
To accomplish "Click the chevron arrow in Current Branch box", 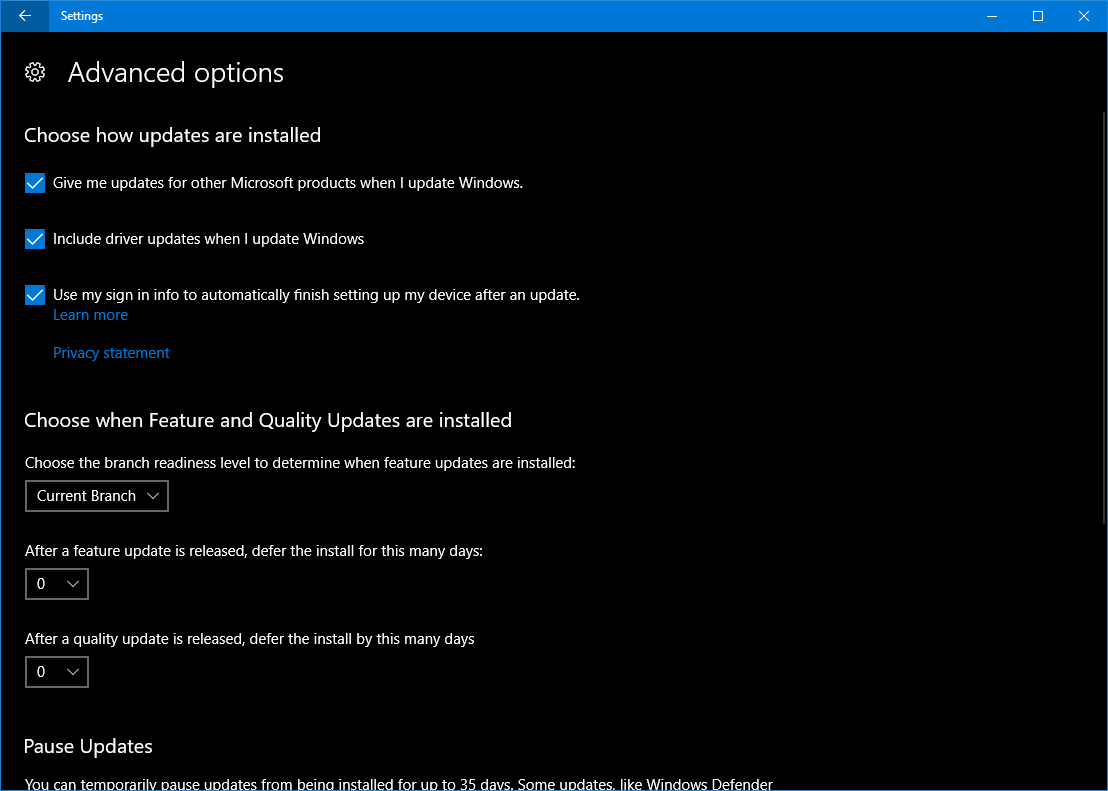I will [153, 496].
